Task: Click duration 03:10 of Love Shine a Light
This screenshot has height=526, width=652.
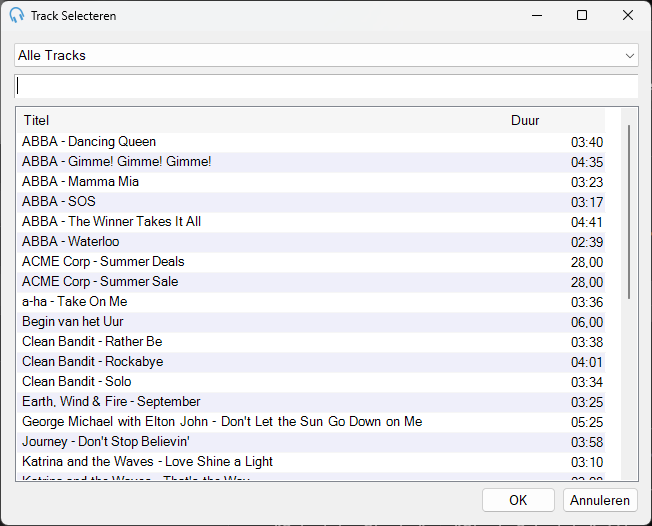Action: pyautogui.click(x=587, y=462)
